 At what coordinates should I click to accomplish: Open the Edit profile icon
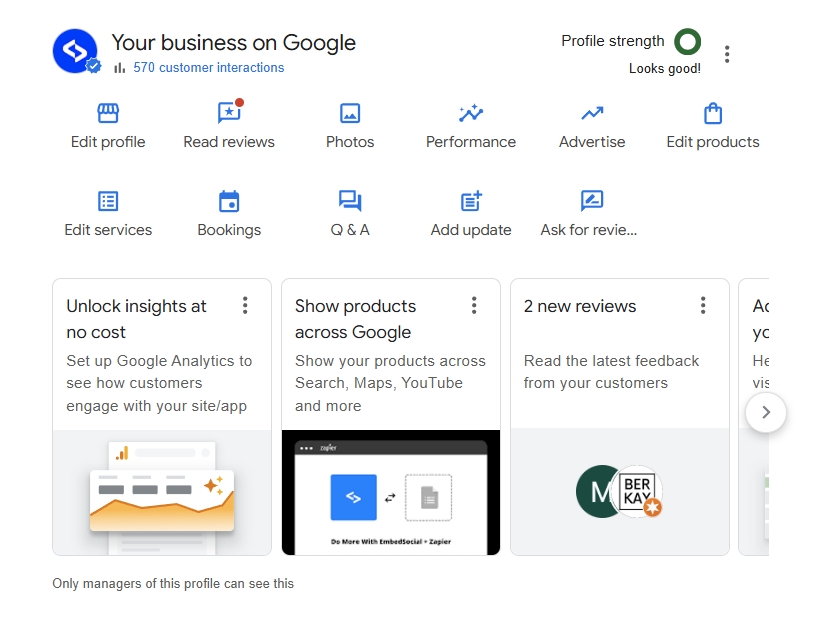pos(107,114)
